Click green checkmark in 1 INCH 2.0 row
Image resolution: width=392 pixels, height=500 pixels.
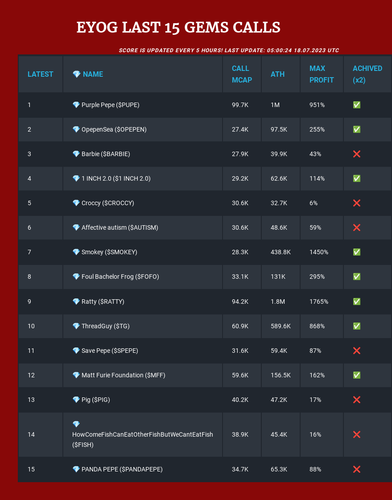(357, 178)
